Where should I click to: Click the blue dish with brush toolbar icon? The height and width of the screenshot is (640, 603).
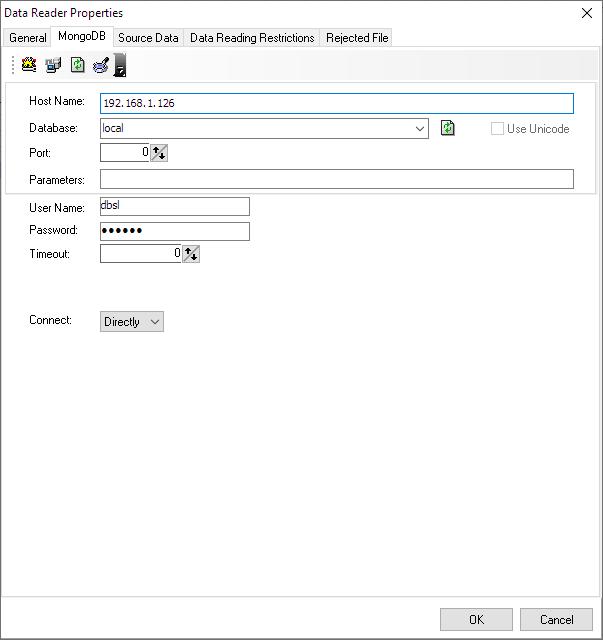101,65
